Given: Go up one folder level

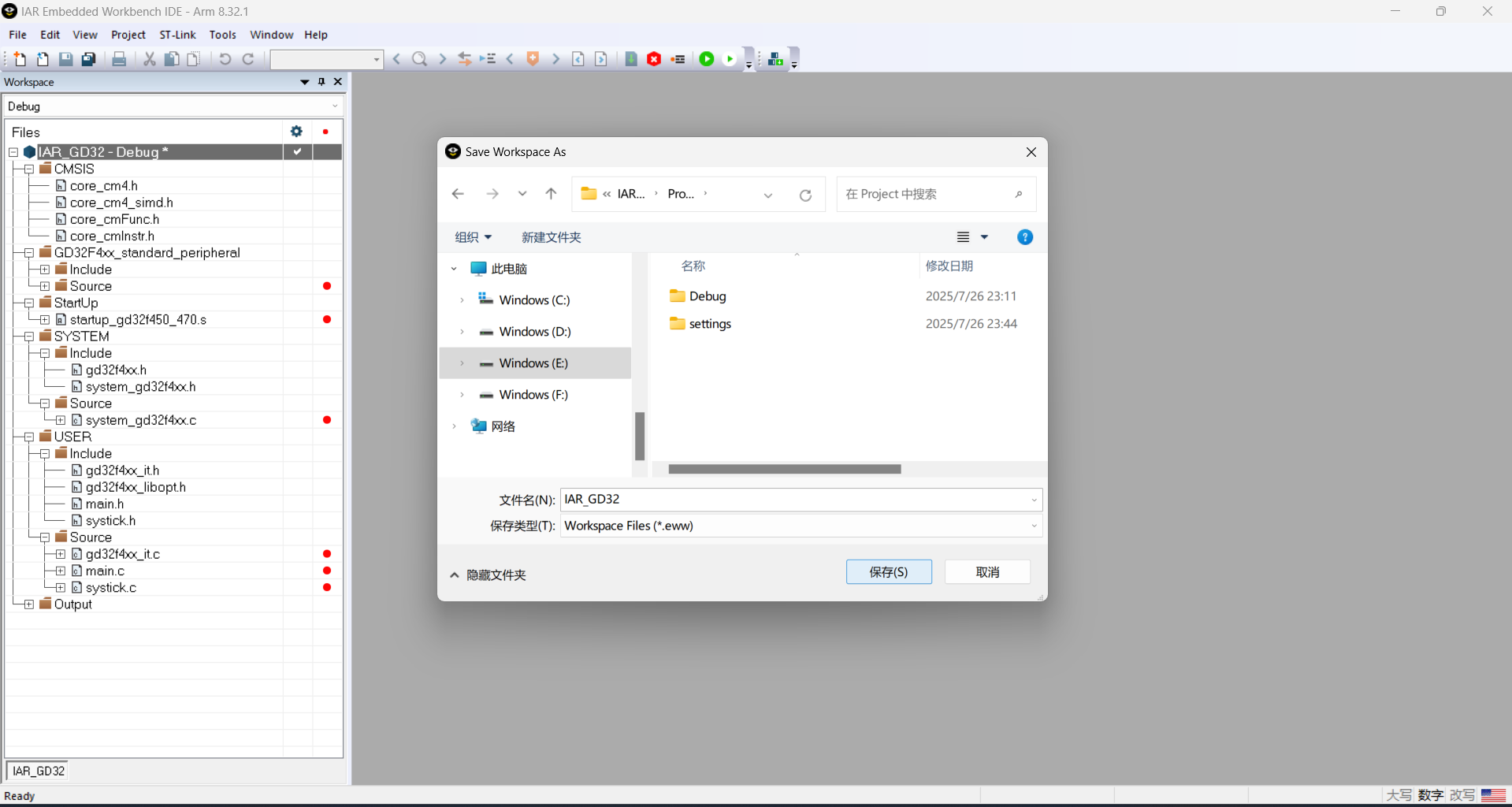Looking at the screenshot, I should (551, 194).
